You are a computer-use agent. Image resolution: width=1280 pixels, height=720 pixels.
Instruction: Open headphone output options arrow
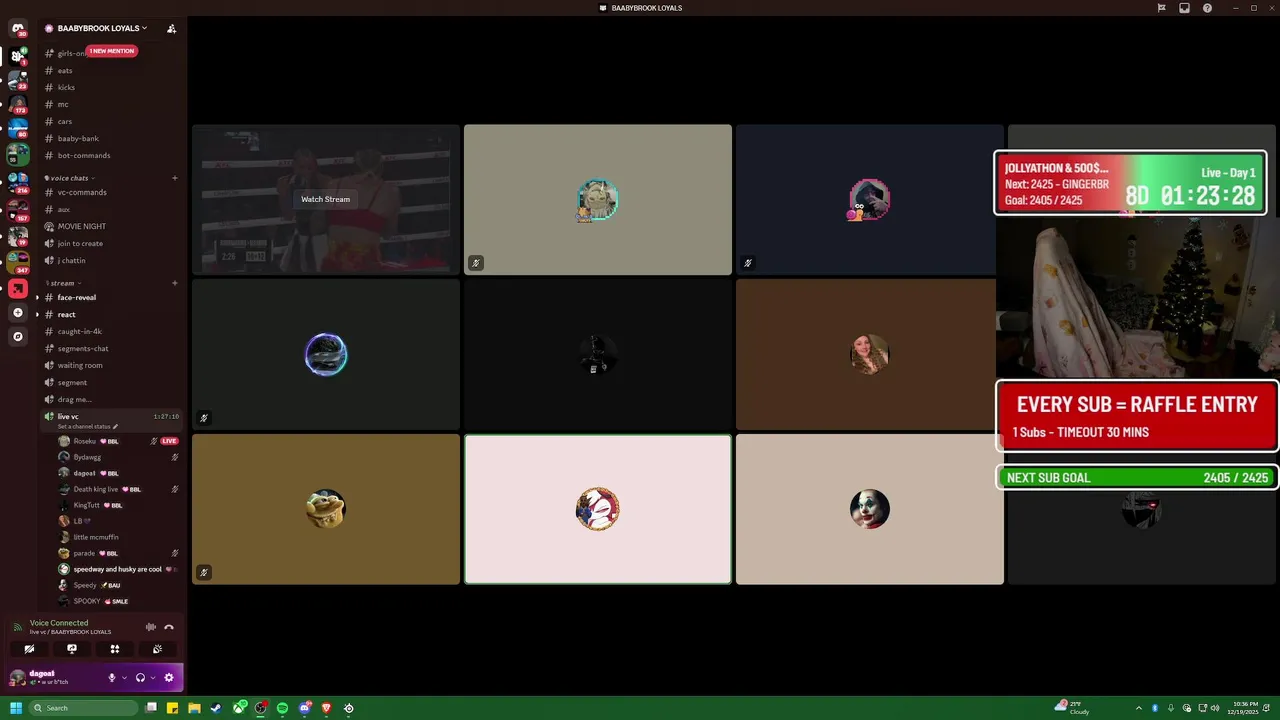tap(152, 677)
